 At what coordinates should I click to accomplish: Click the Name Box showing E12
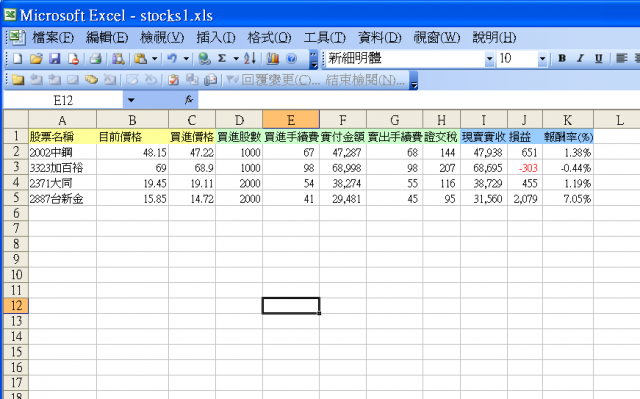pos(63,100)
